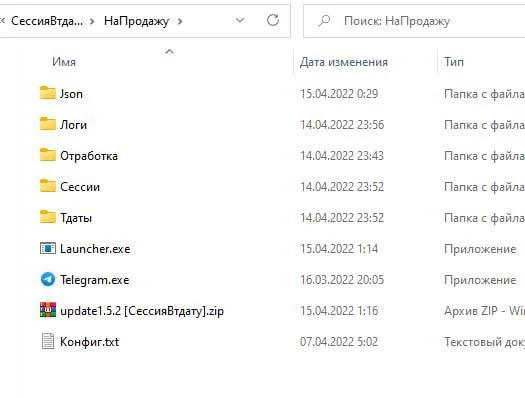Expand the chevron after СессияВтда... breadcrumb
The height and width of the screenshot is (398, 525).
[x=92, y=21]
